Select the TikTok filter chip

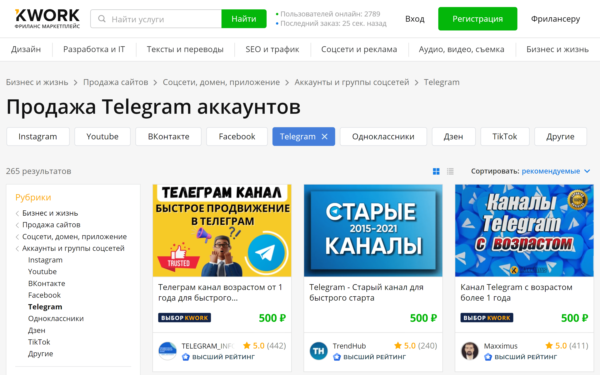point(505,137)
